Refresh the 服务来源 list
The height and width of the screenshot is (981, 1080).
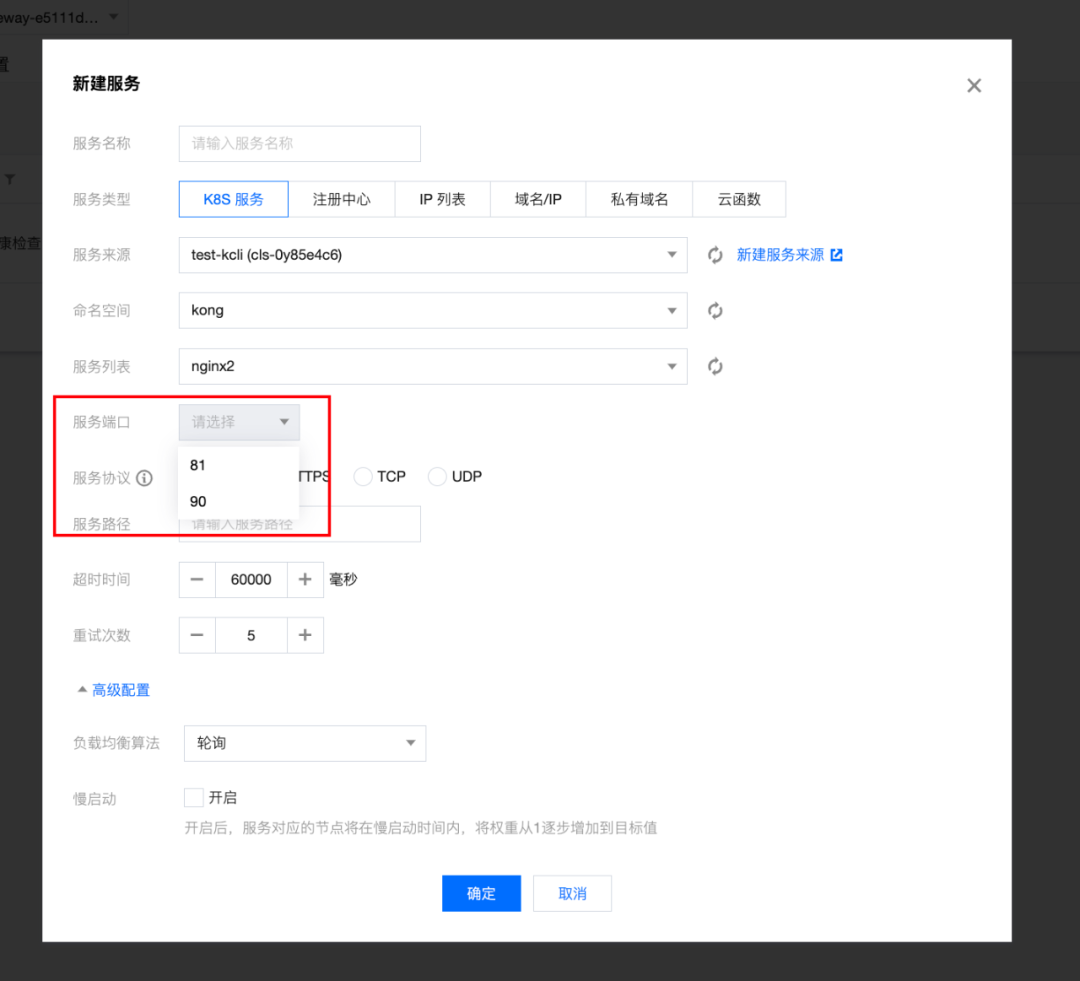click(x=715, y=255)
